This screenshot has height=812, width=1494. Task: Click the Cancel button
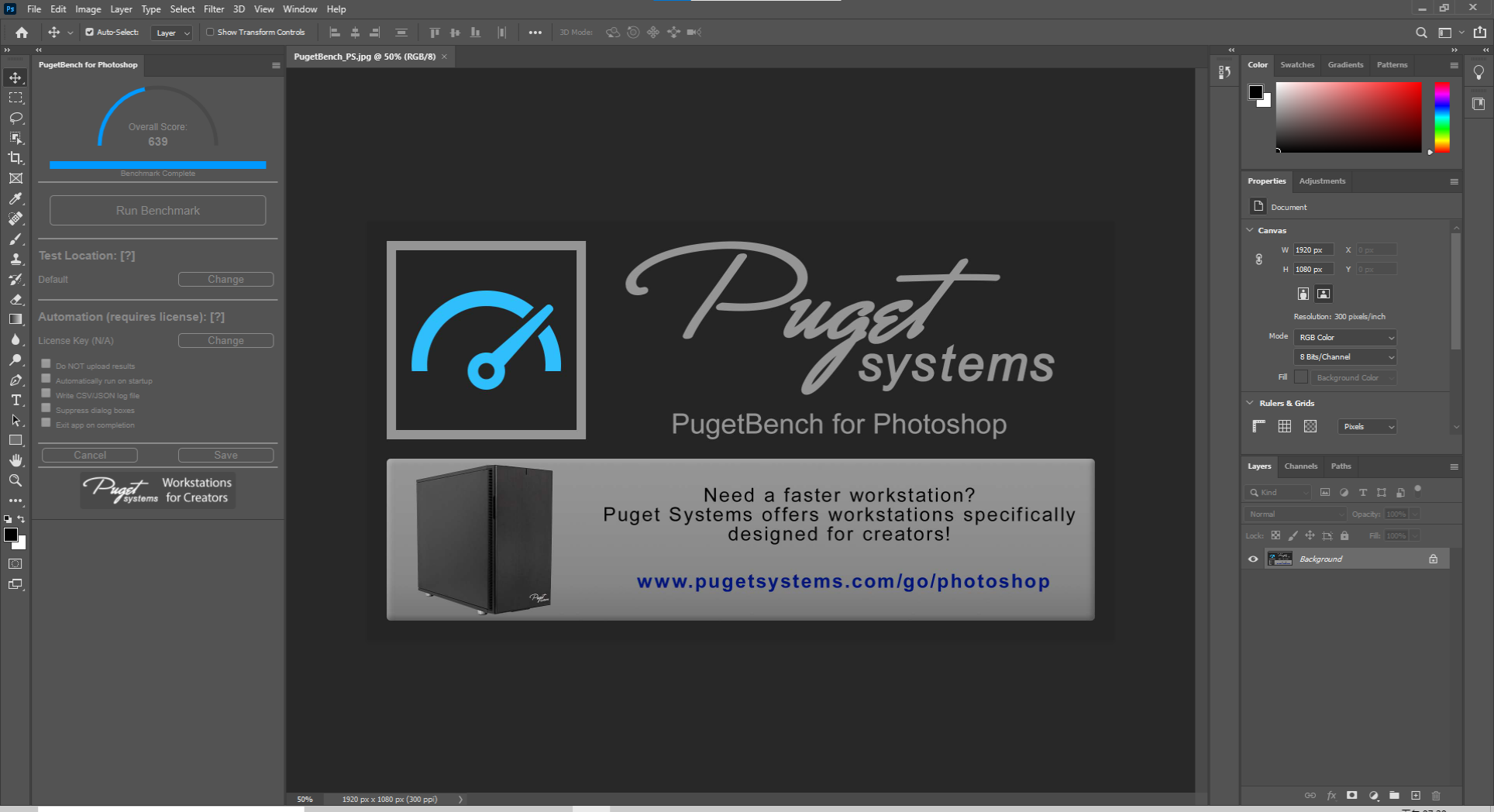(x=90, y=455)
